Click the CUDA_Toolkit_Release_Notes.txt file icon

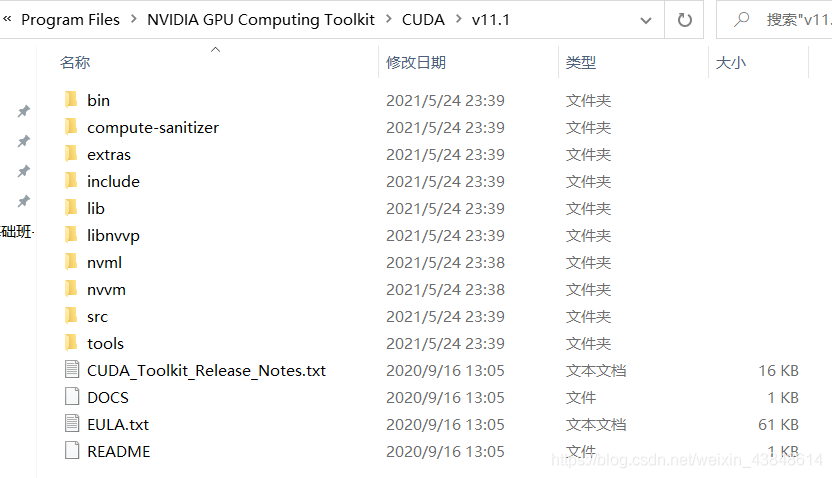click(71, 370)
